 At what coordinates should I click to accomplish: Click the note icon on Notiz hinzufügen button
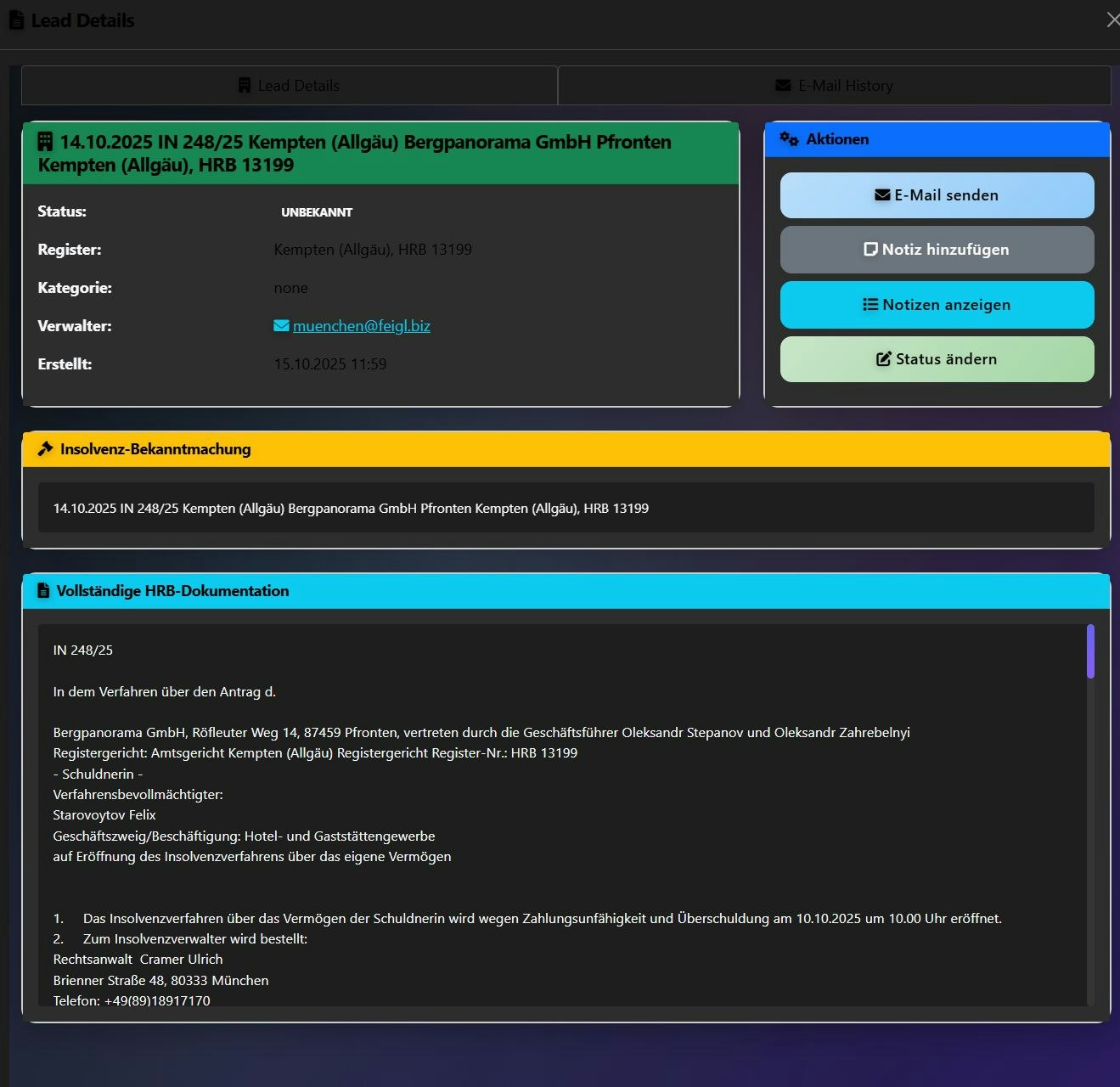[871, 249]
